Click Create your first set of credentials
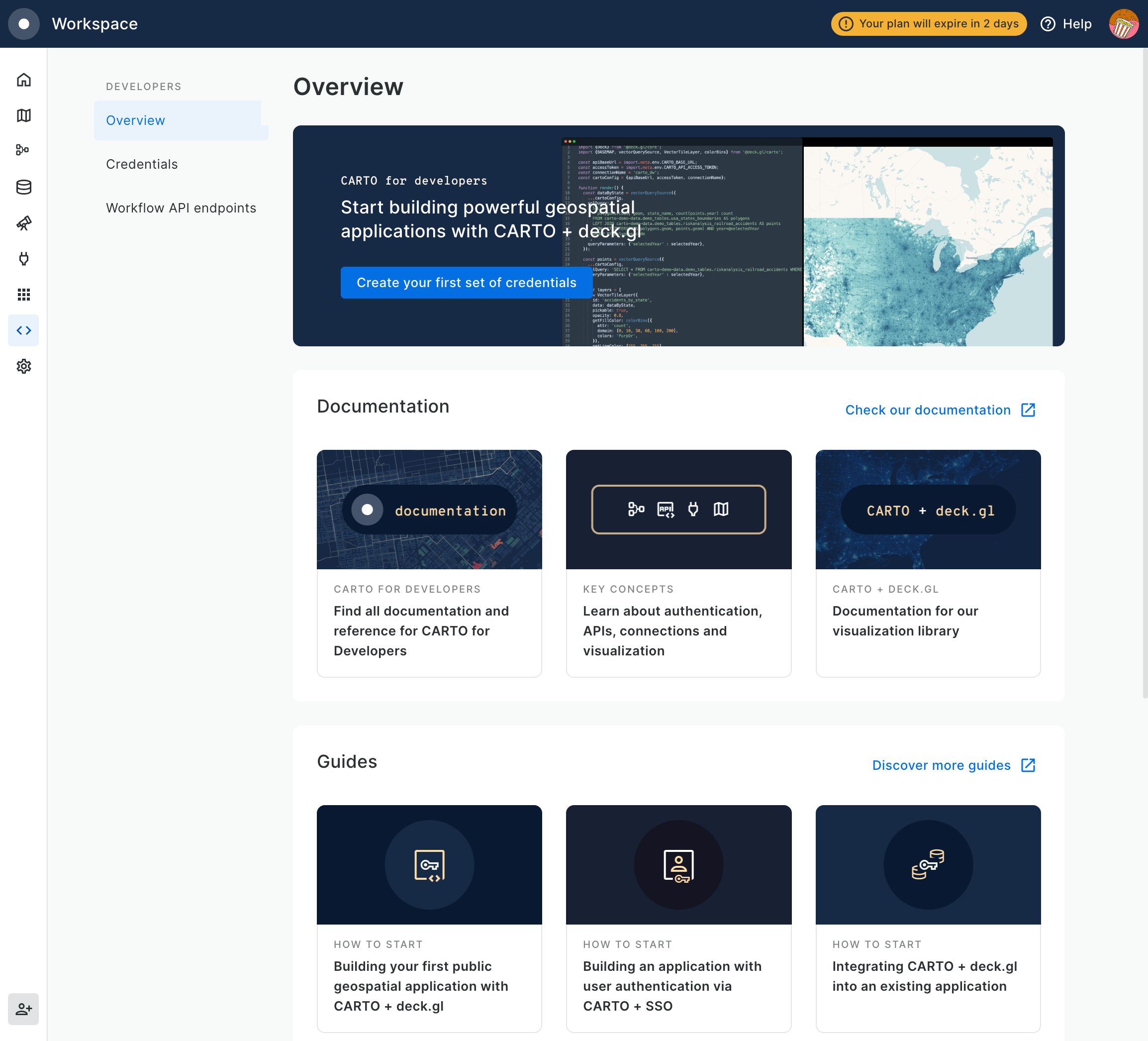1148x1041 pixels. coord(466,283)
